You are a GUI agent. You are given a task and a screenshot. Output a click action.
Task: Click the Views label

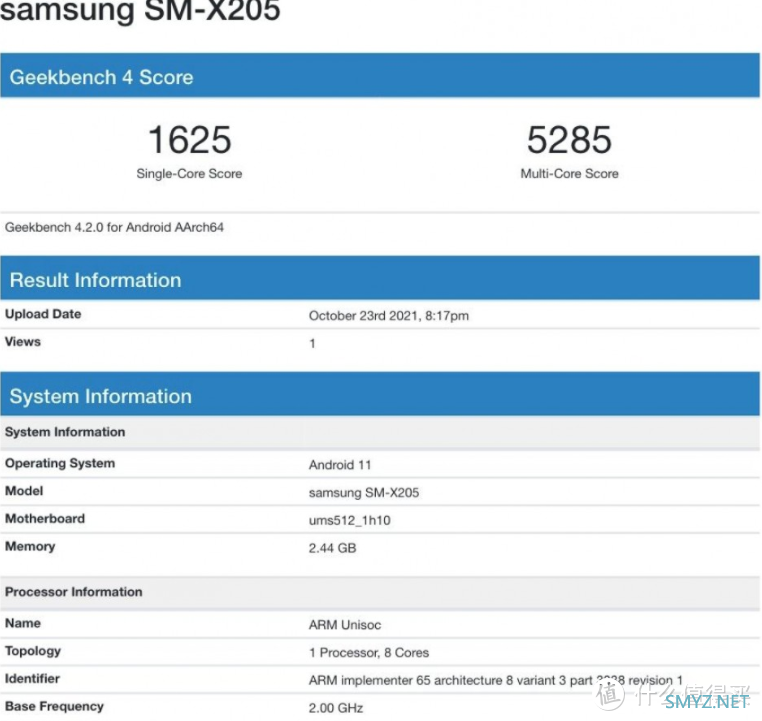click(x=23, y=342)
